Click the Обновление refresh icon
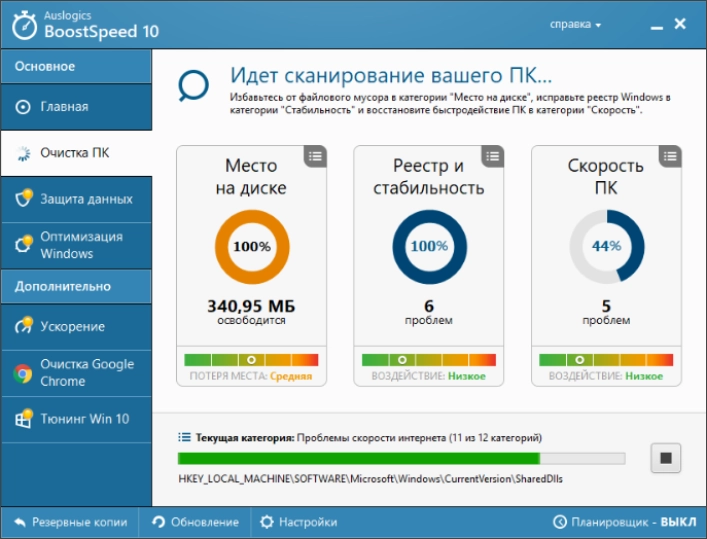707x539 pixels. click(159, 522)
